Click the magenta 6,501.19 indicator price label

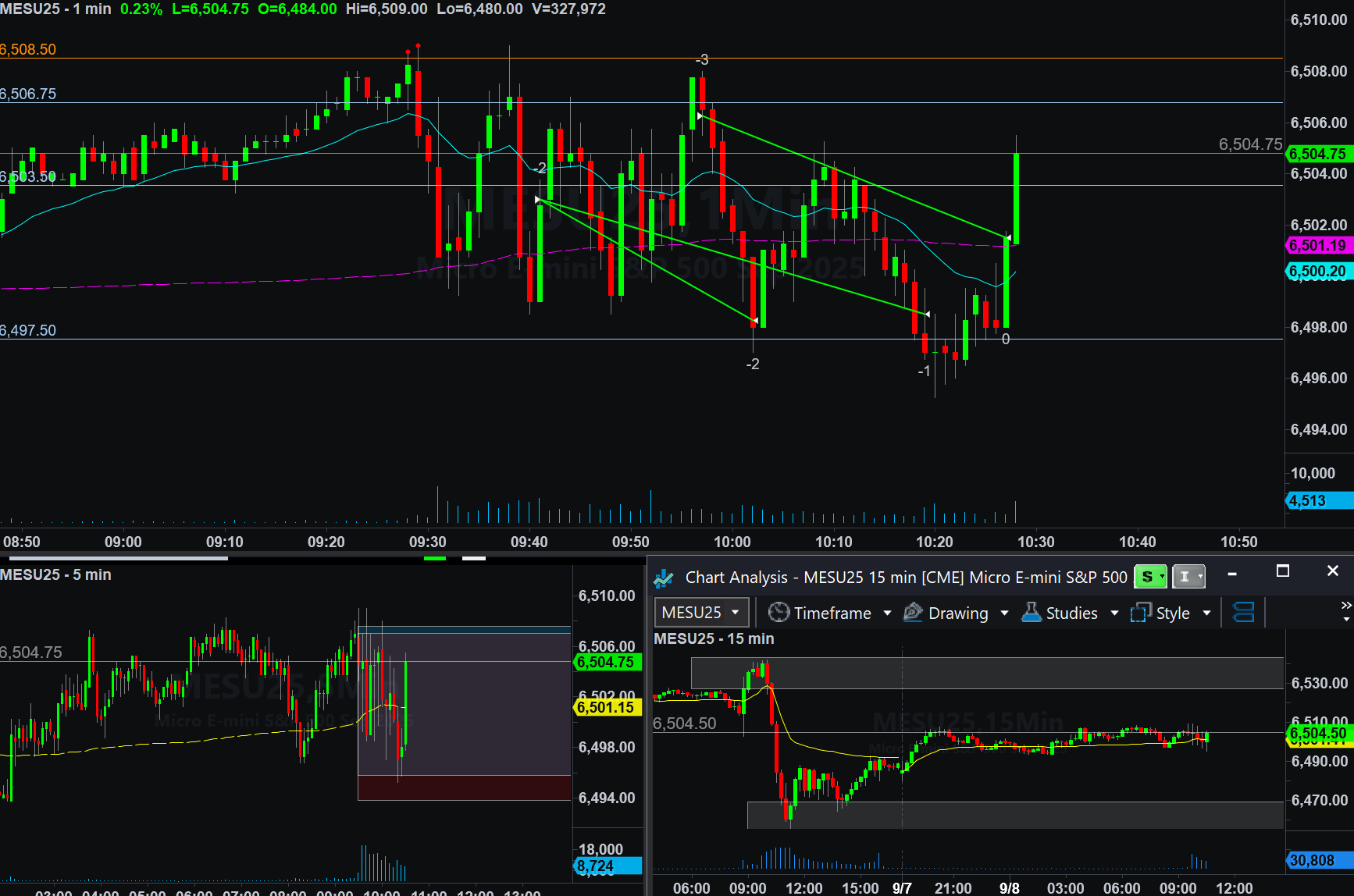click(1319, 245)
